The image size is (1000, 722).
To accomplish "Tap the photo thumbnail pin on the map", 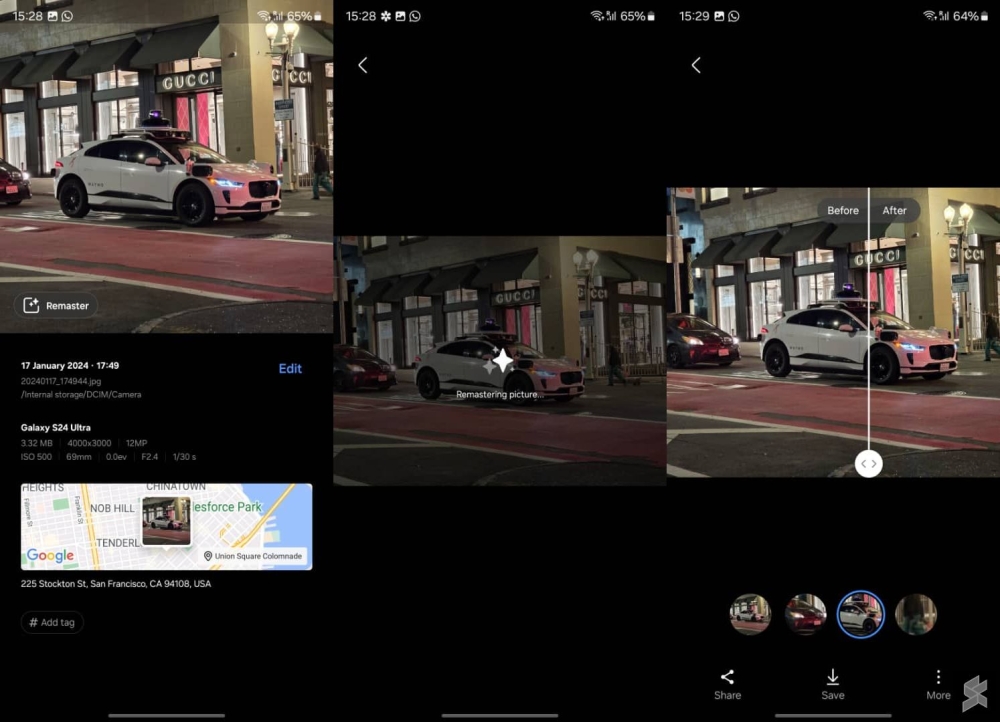I will point(166,522).
